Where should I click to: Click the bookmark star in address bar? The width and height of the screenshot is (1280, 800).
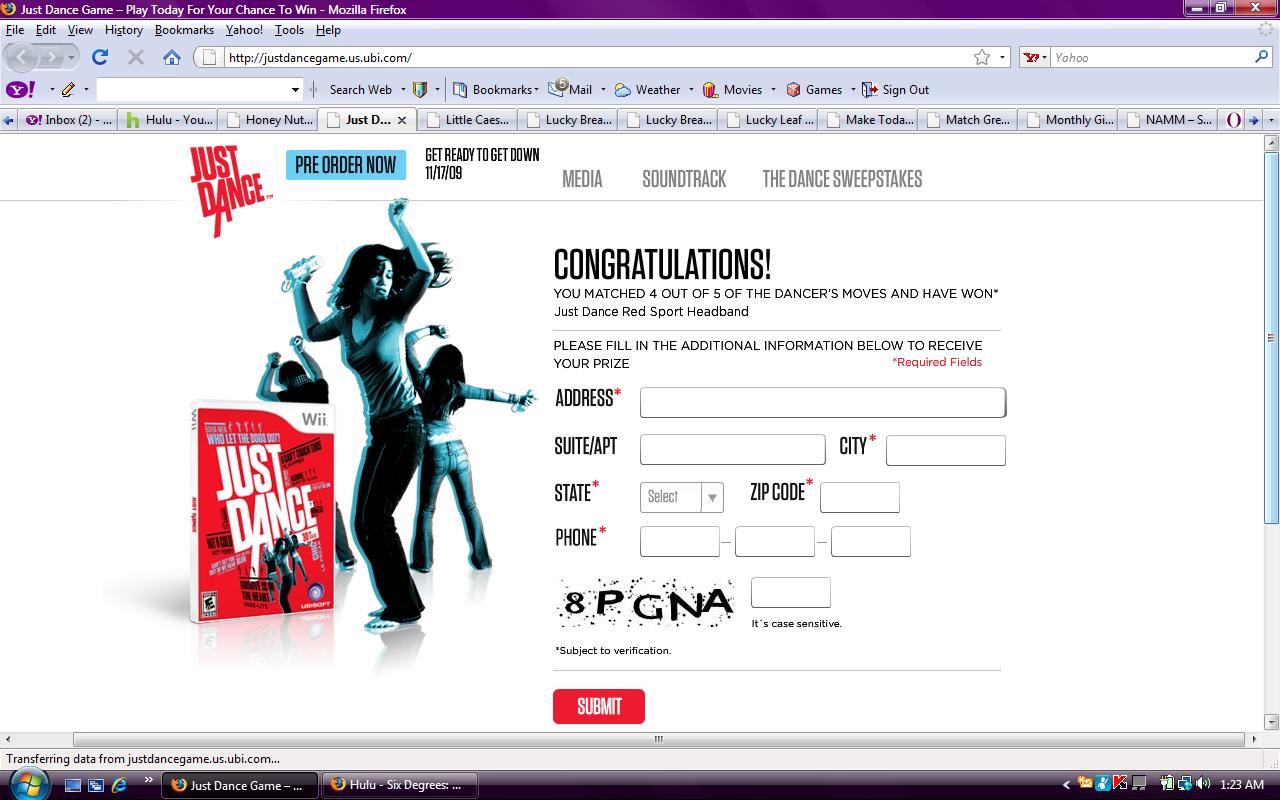pos(982,57)
